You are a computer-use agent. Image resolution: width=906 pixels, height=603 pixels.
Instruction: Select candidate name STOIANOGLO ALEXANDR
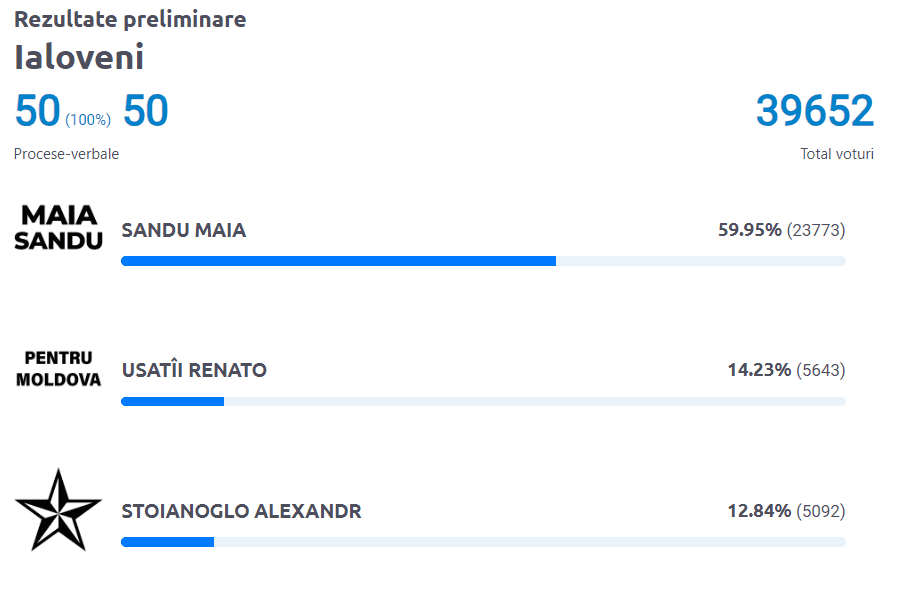[241, 512]
